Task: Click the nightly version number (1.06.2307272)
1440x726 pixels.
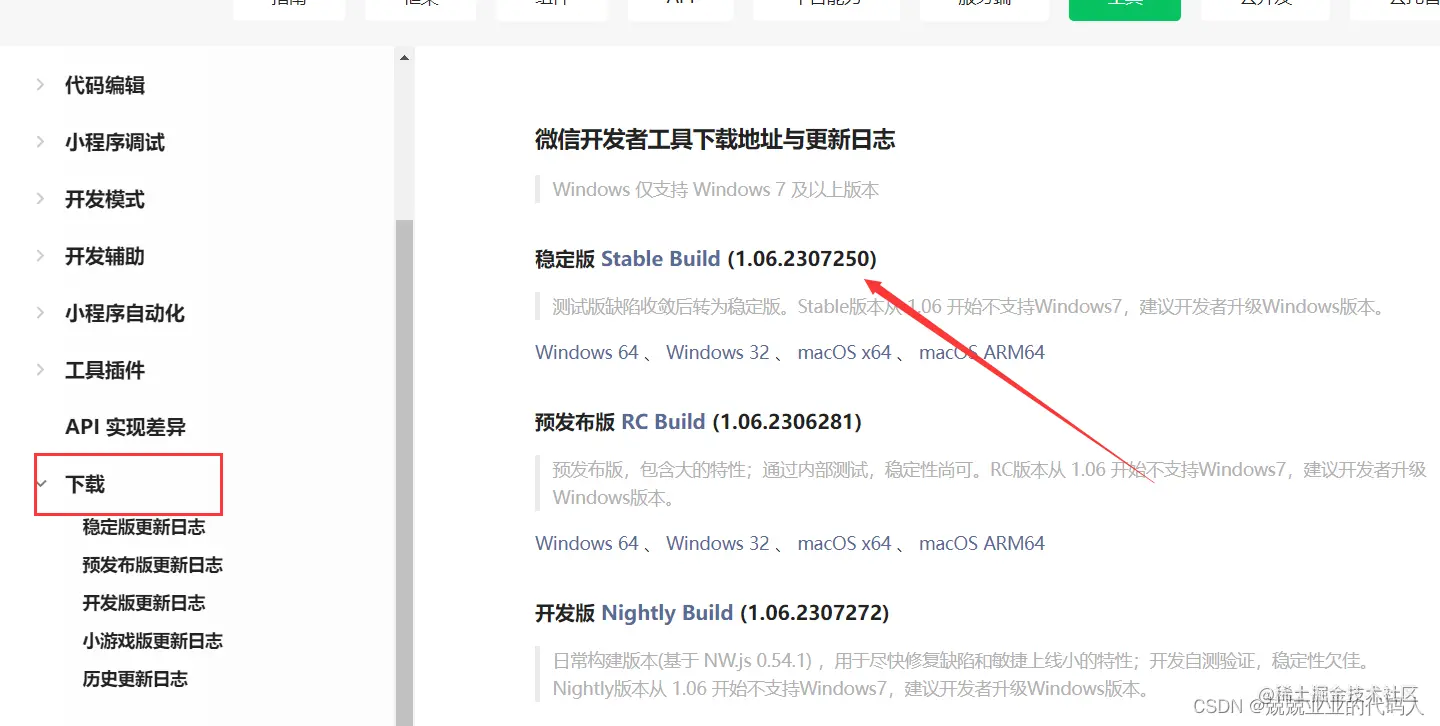Action: (815, 613)
